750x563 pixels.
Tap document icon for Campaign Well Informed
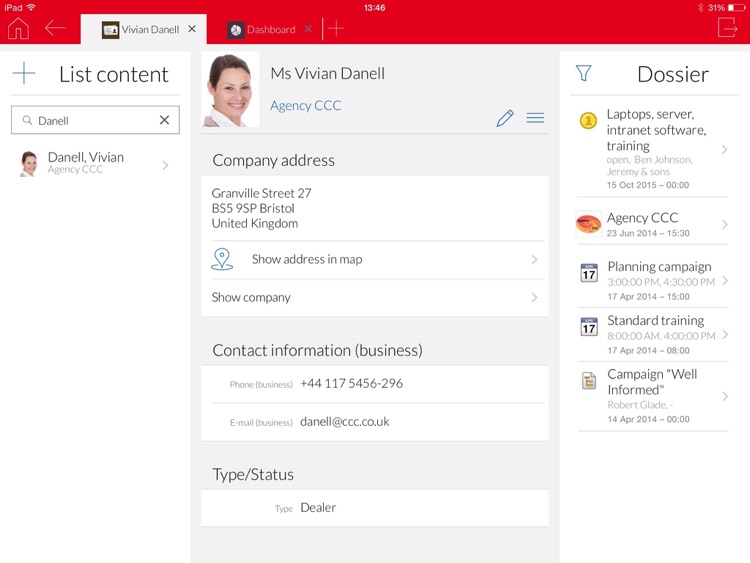589,381
